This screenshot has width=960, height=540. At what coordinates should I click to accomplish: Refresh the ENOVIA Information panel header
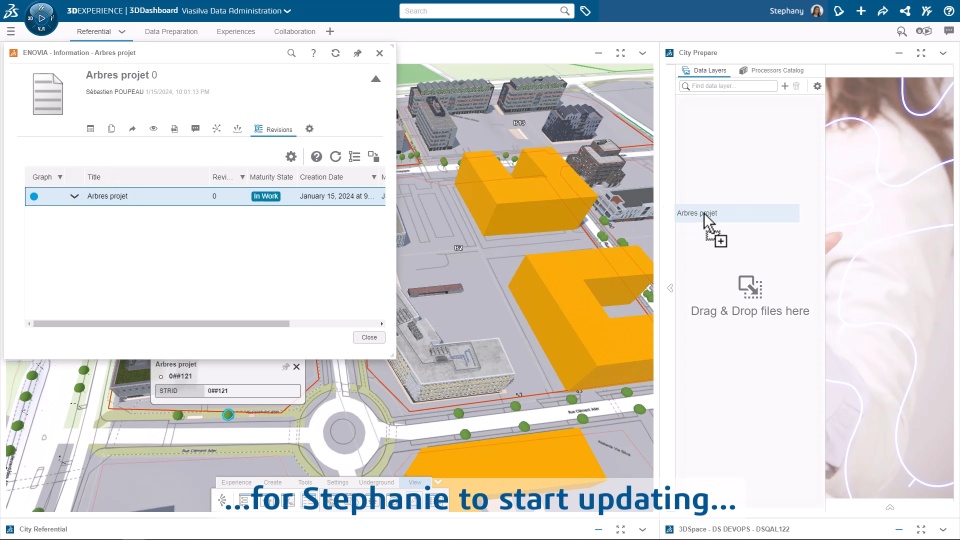[336, 53]
